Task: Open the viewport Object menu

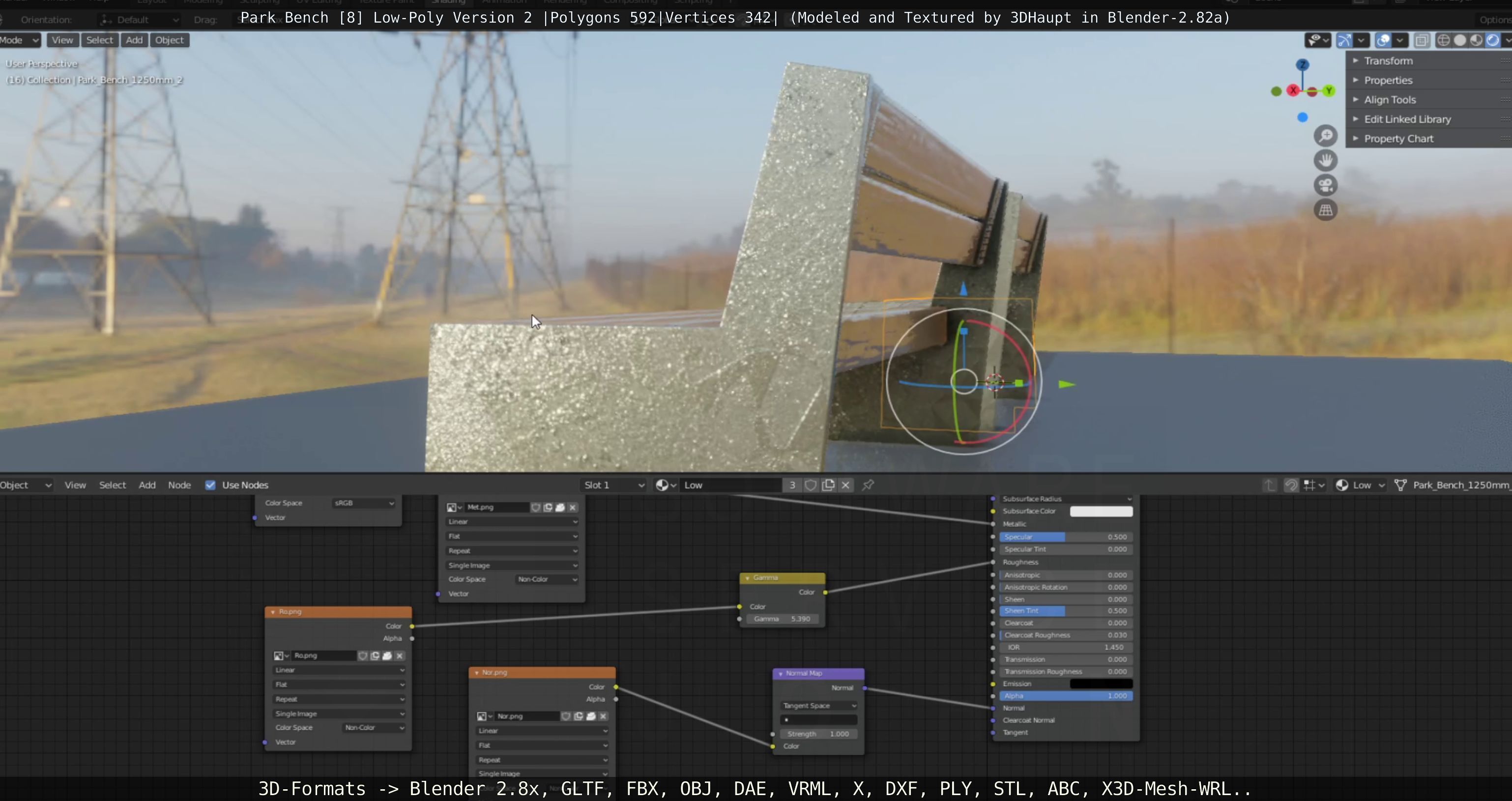Action: pyautogui.click(x=169, y=40)
